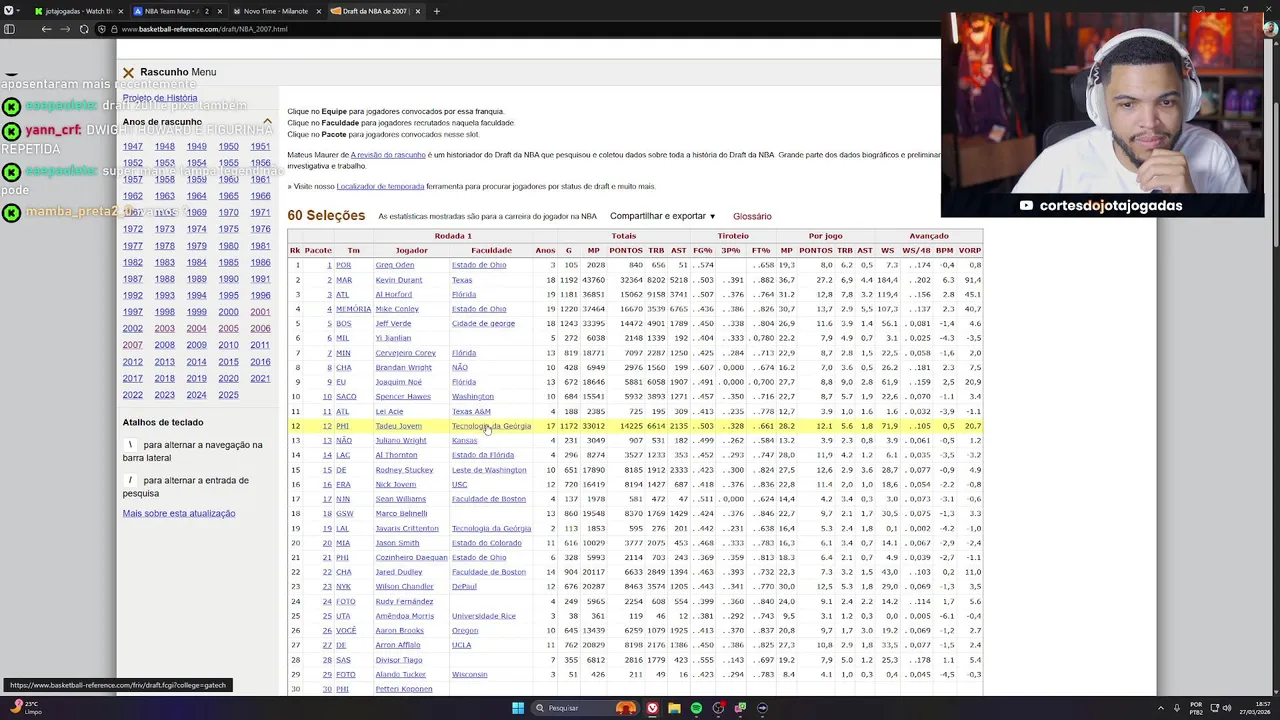
Task: Click the padlock site-info icon
Action: [115, 29]
